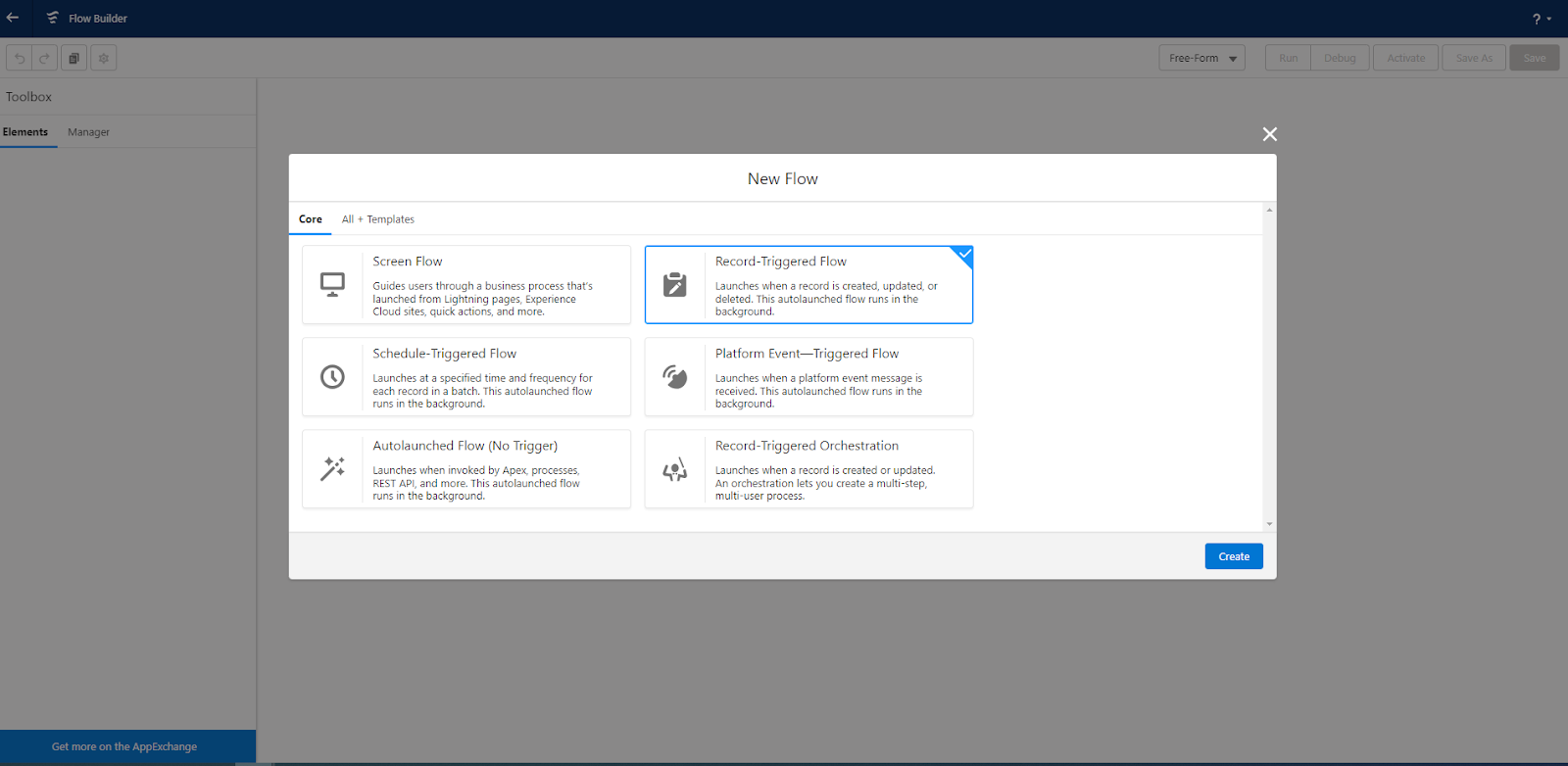Select Autolaunched Flow (No Trigger) title
1568x766 pixels.
pyautogui.click(x=465, y=446)
